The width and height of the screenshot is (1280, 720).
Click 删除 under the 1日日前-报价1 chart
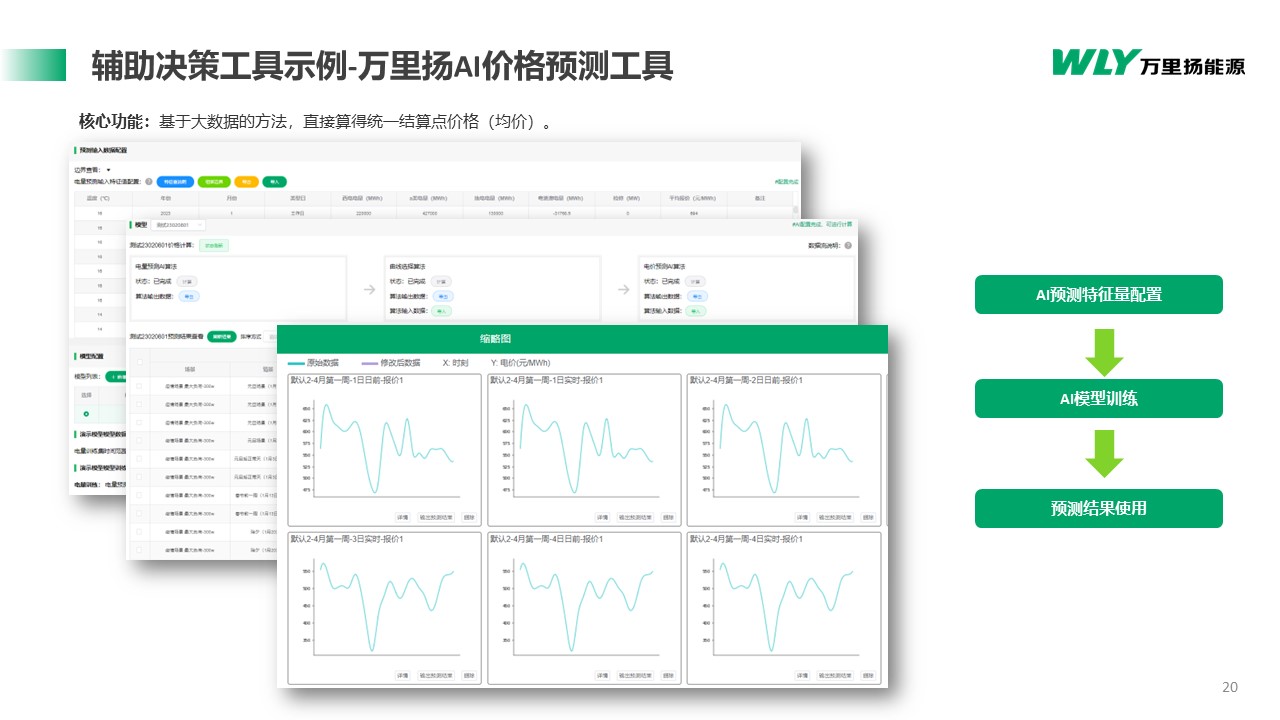click(469, 518)
